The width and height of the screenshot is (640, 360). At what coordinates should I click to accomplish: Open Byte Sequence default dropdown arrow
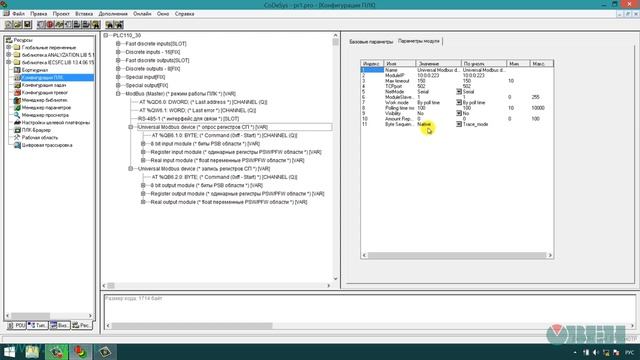pos(459,124)
